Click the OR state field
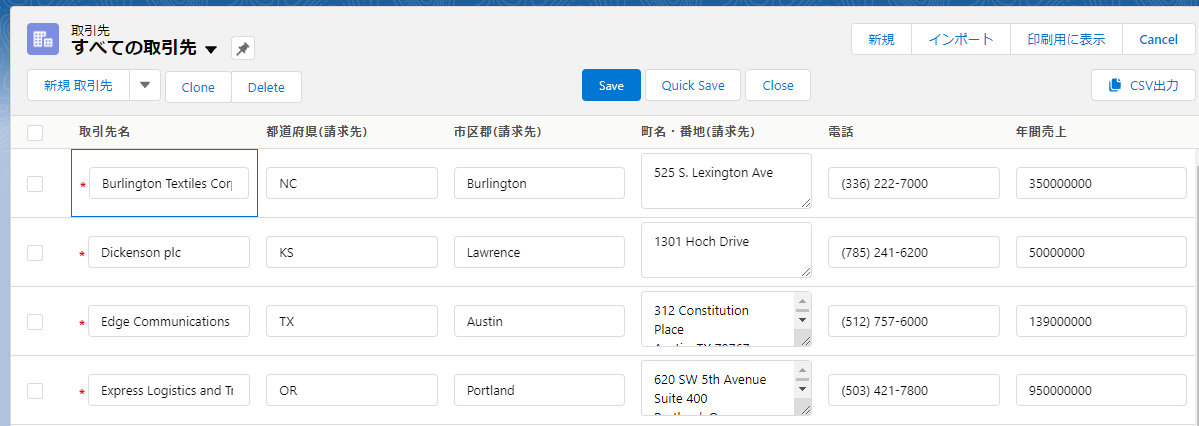Screen dimensions: 1199x426 (x=352, y=391)
